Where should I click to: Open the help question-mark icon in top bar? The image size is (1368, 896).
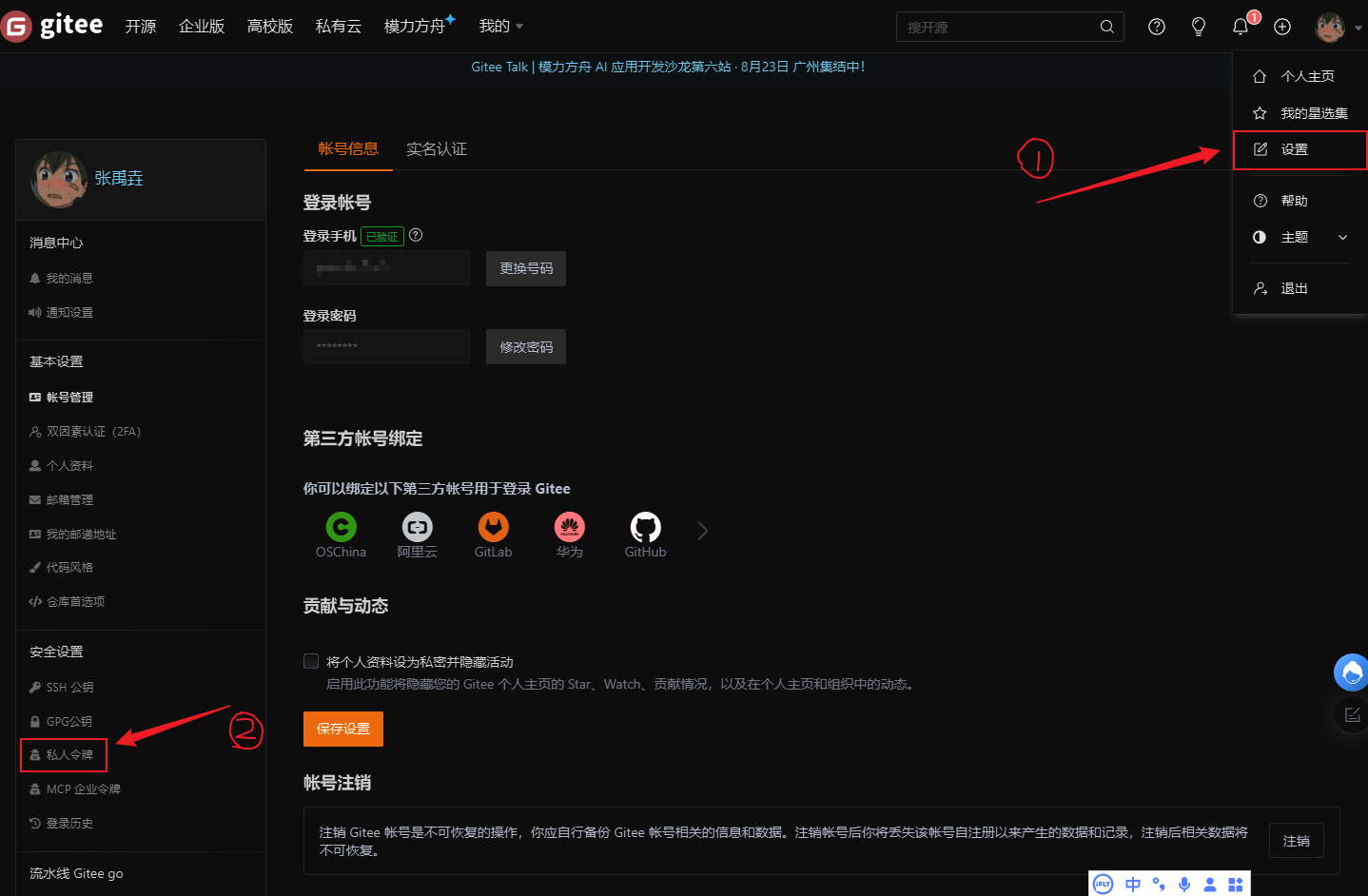pyautogui.click(x=1157, y=27)
